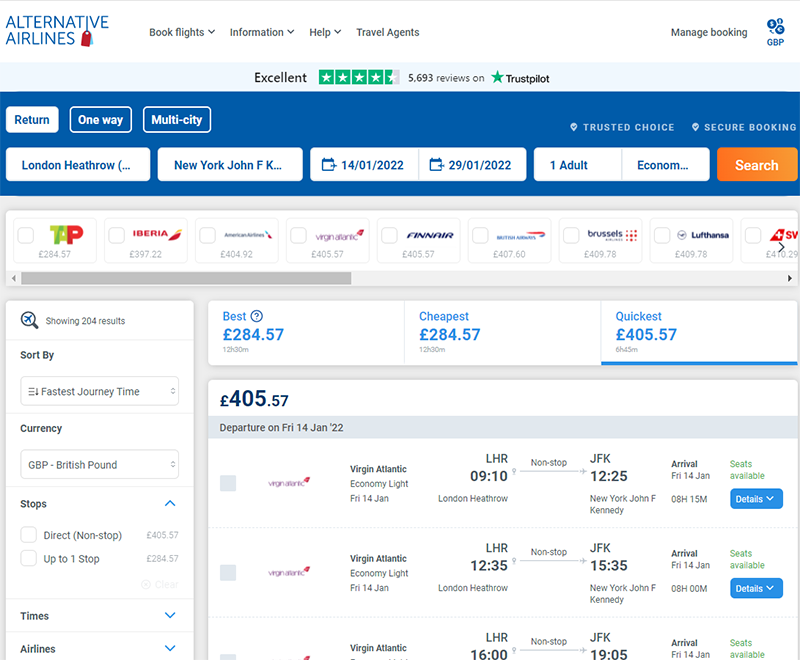Viewport: 800px width, 660px height.
Task: Open the Book flights menu
Action: click(x=182, y=32)
